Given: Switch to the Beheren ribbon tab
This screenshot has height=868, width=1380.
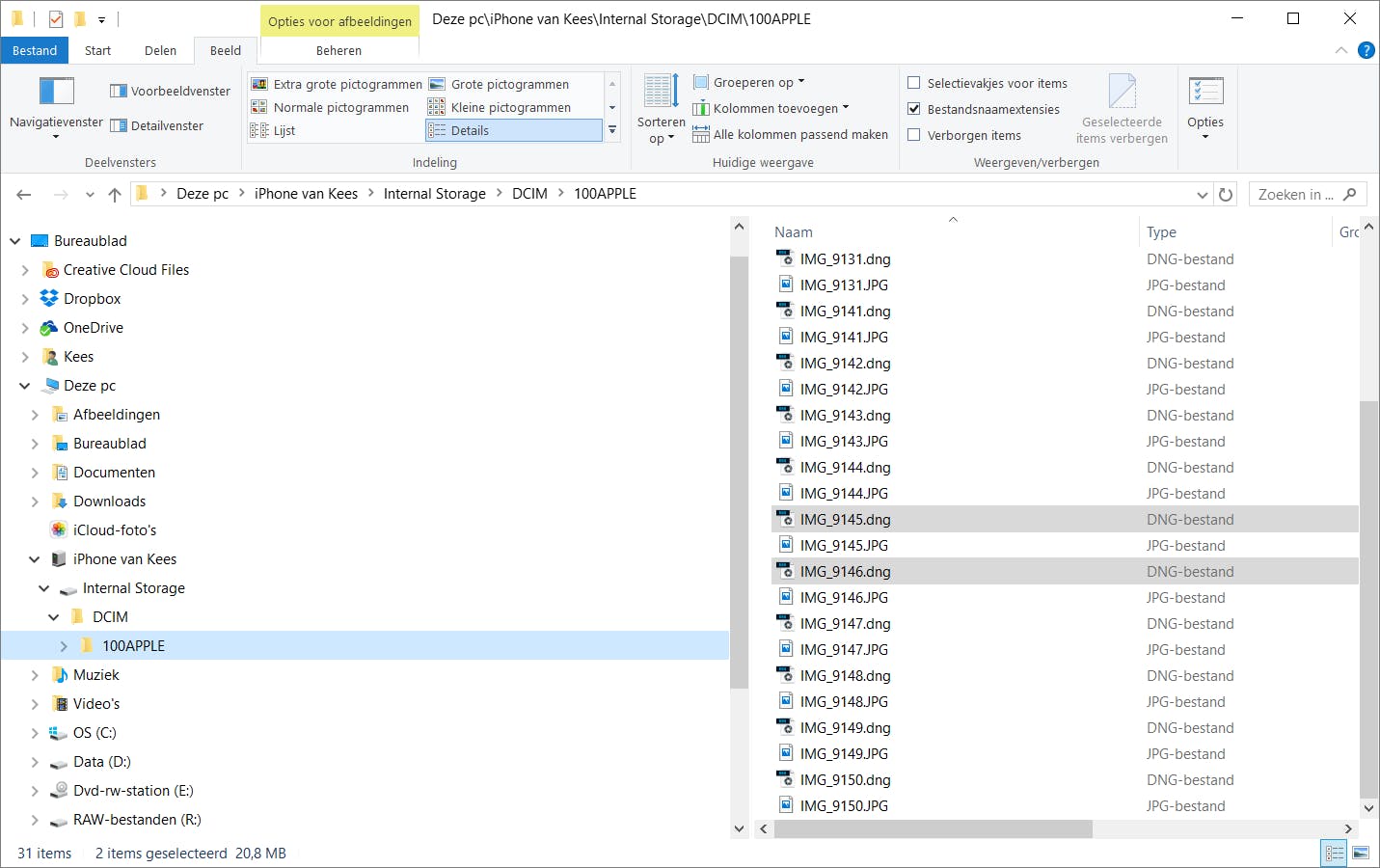Looking at the screenshot, I should click(x=339, y=50).
